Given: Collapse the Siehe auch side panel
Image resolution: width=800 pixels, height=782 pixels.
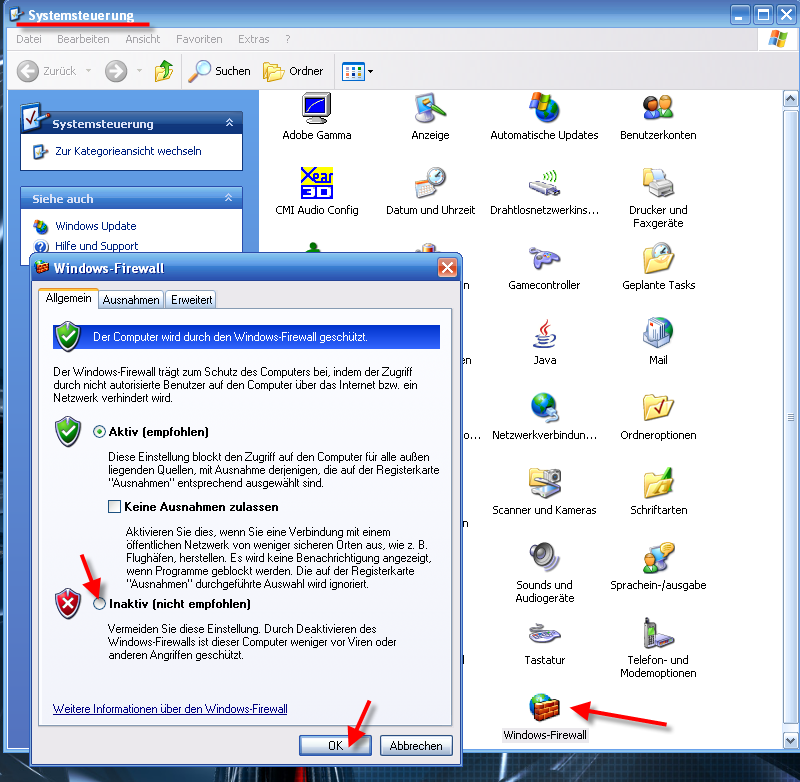Looking at the screenshot, I should click(229, 197).
